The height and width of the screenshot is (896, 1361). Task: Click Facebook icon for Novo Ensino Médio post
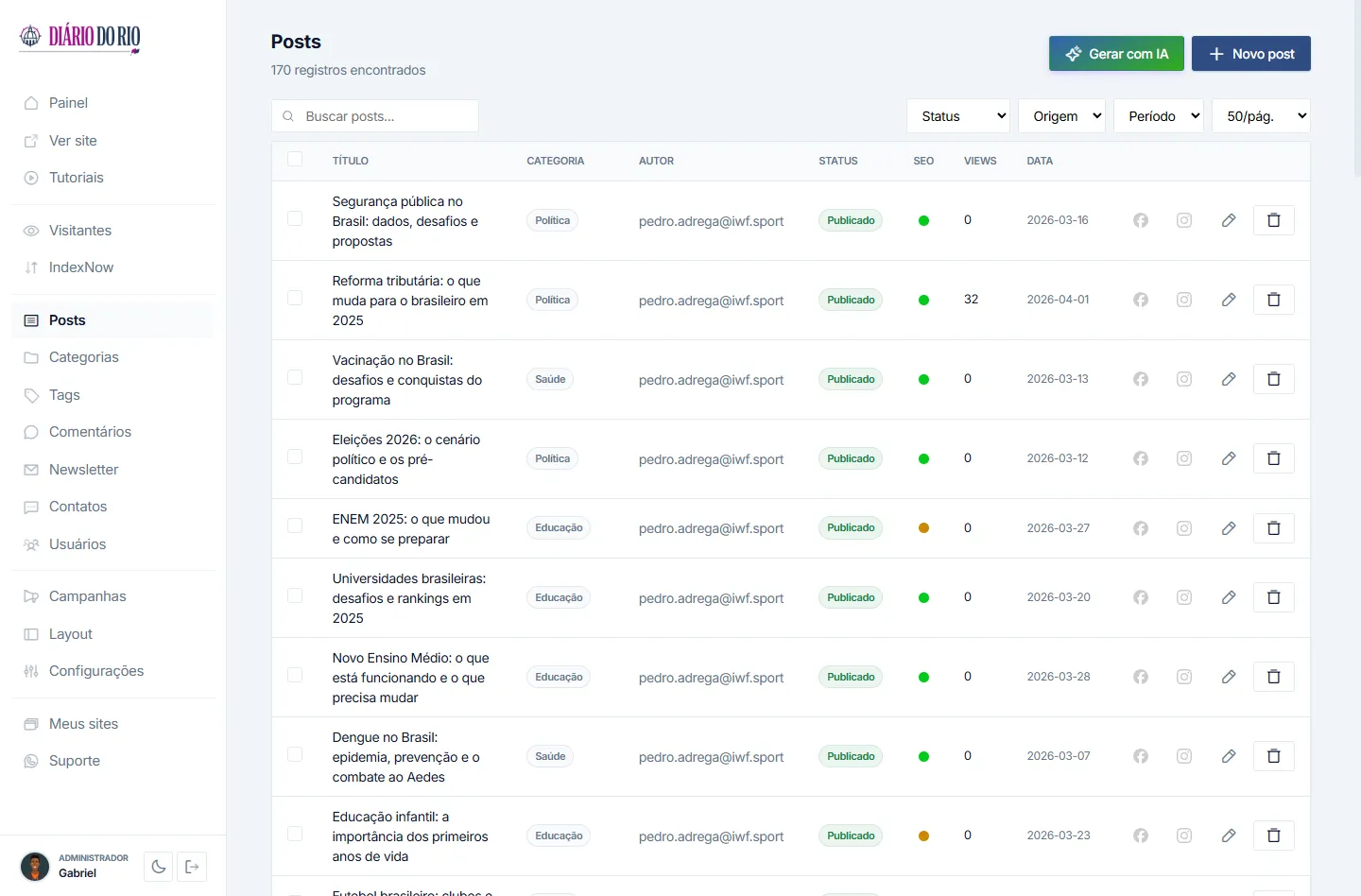coord(1141,677)
